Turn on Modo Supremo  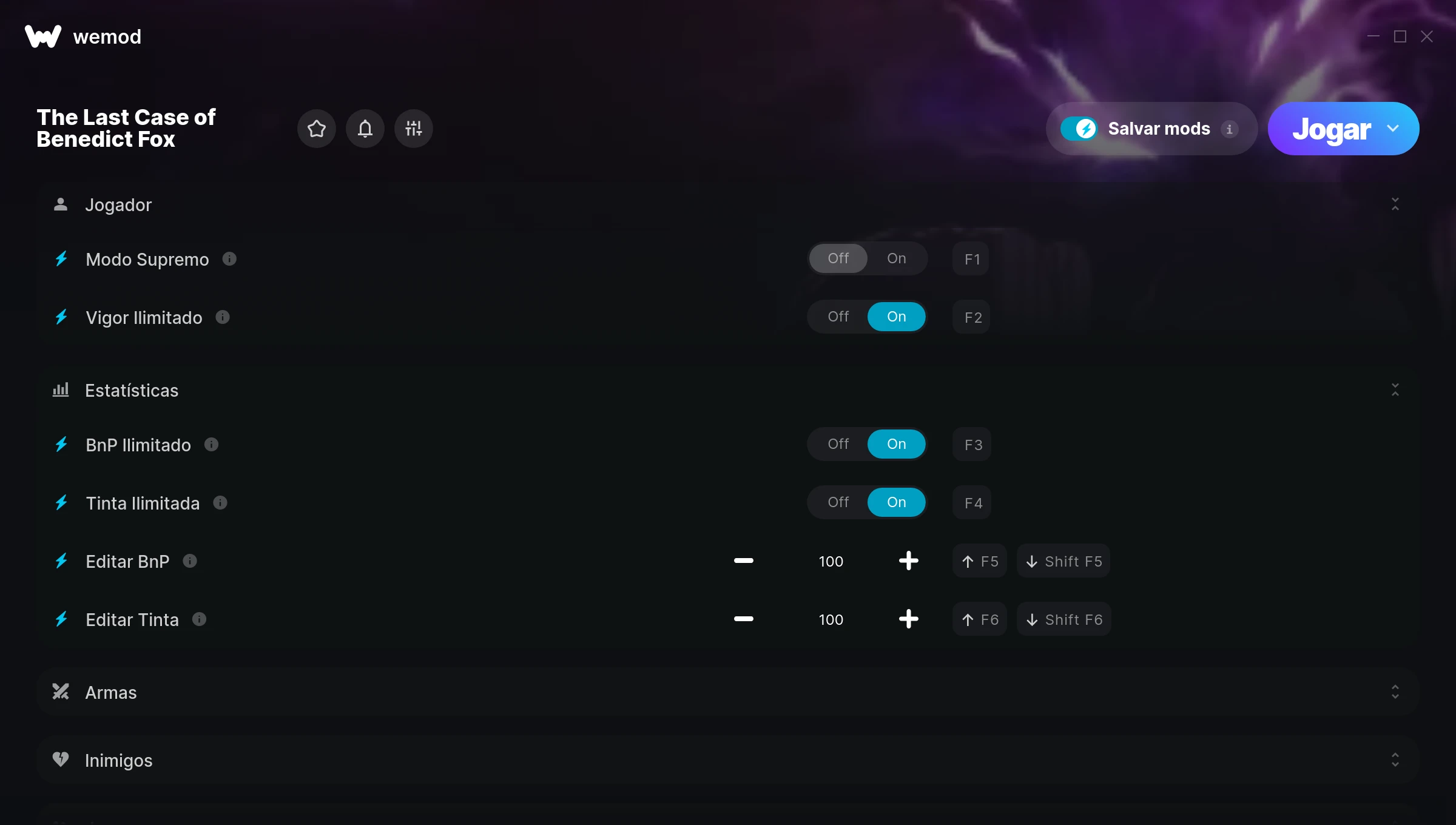point(896,258)
